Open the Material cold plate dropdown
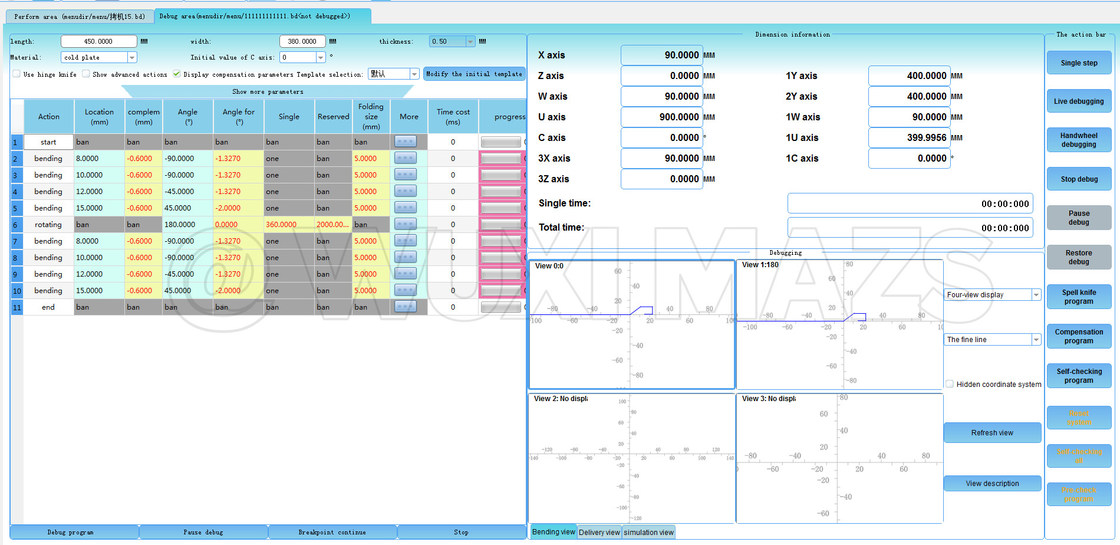 (x=131, y=58)
